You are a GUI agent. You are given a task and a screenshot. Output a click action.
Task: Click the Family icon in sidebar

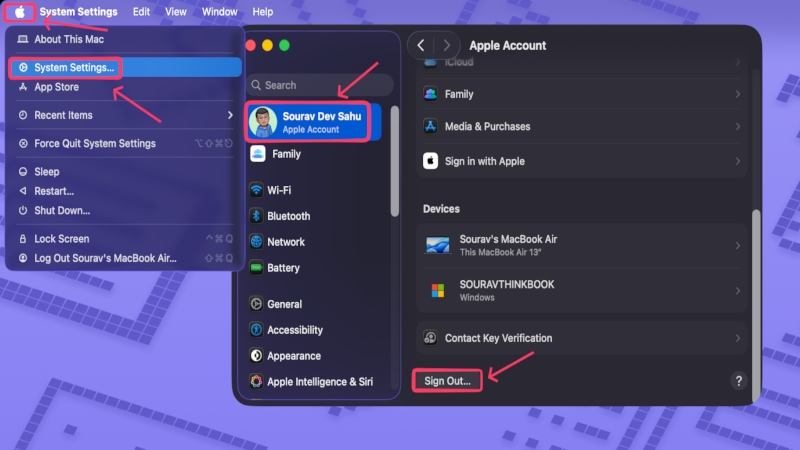pyautogui.click(x=258, y=154)
